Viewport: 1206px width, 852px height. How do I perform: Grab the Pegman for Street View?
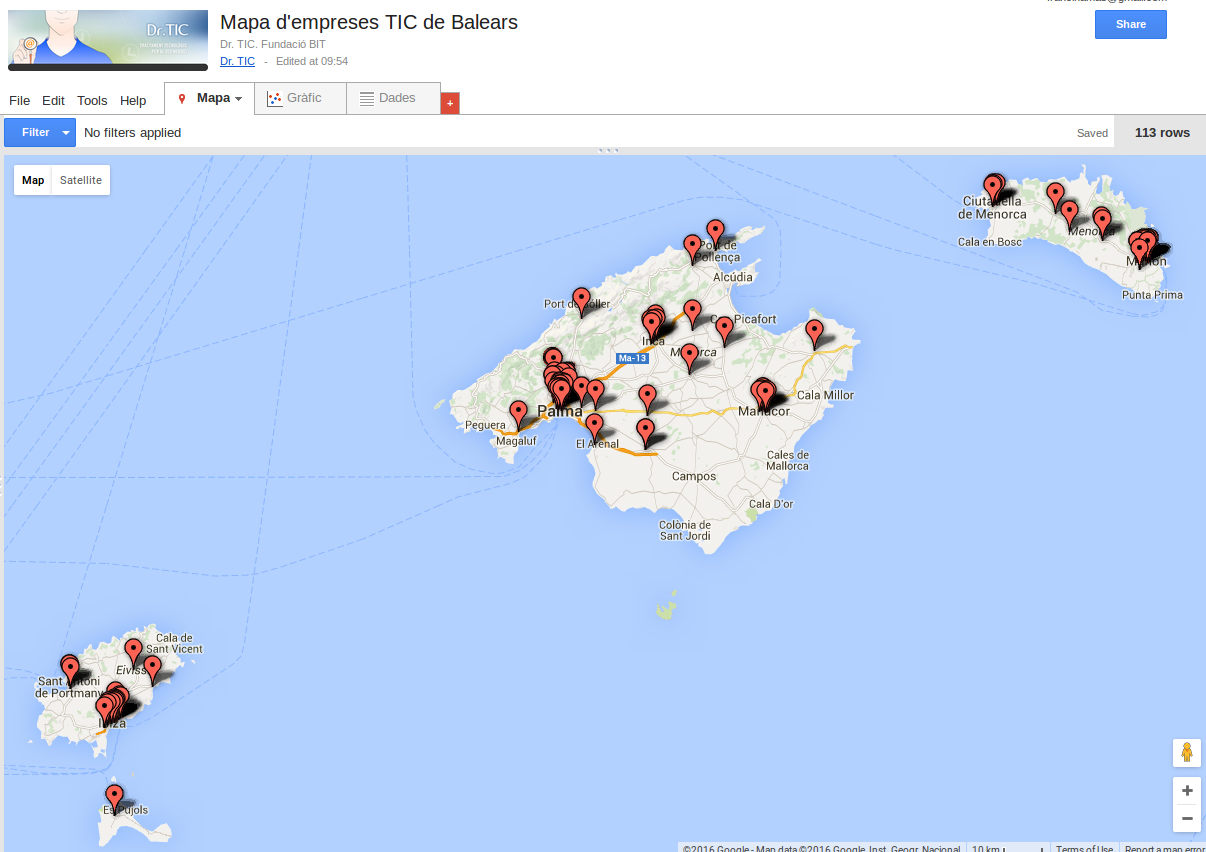(1186, 753)
